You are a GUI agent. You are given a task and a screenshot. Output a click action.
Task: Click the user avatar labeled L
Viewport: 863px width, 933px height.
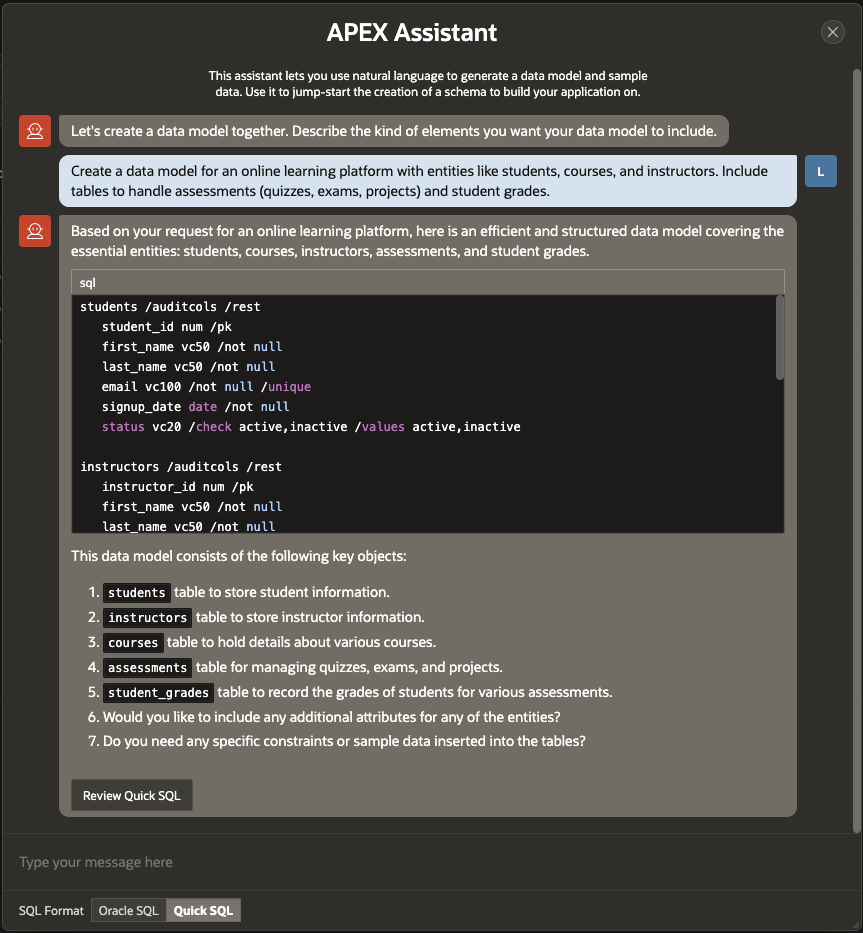click(x=820, y=171)
